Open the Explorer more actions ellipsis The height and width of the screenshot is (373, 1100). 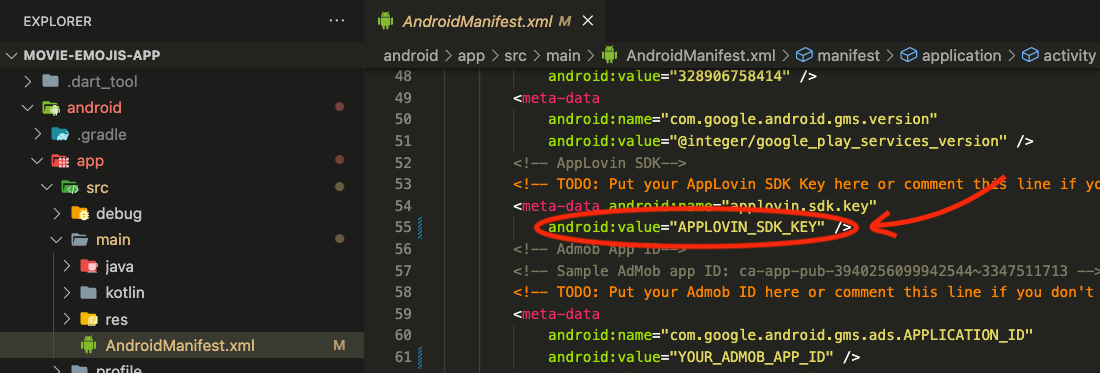click(337, 21)
